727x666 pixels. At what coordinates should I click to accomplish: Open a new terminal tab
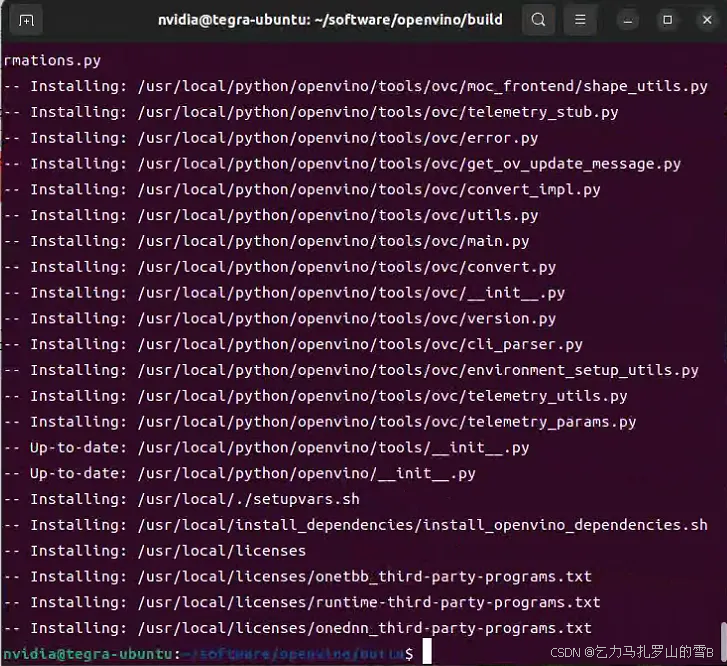tap(26, 20)
